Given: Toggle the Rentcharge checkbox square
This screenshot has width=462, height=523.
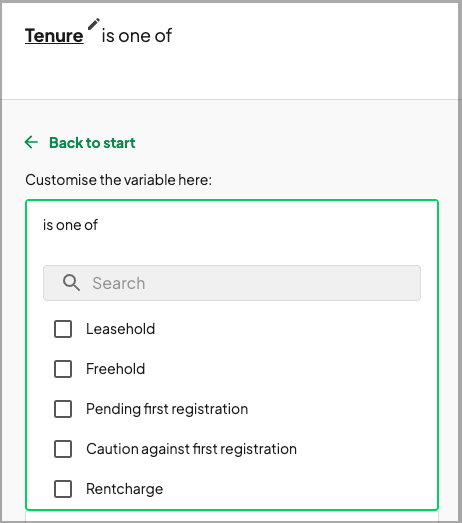Looking at the screenshot, I should pyautogui.click(x=63, y=489).
